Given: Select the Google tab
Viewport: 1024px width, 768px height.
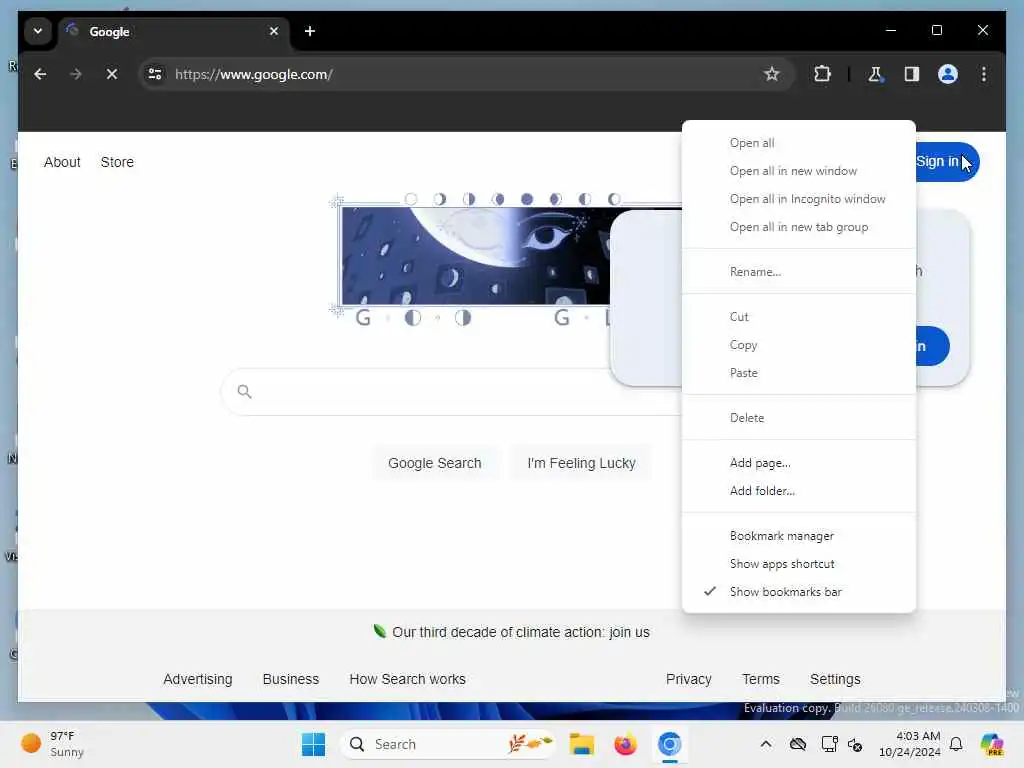Looking at the screenshot, I should pos(173,31).
